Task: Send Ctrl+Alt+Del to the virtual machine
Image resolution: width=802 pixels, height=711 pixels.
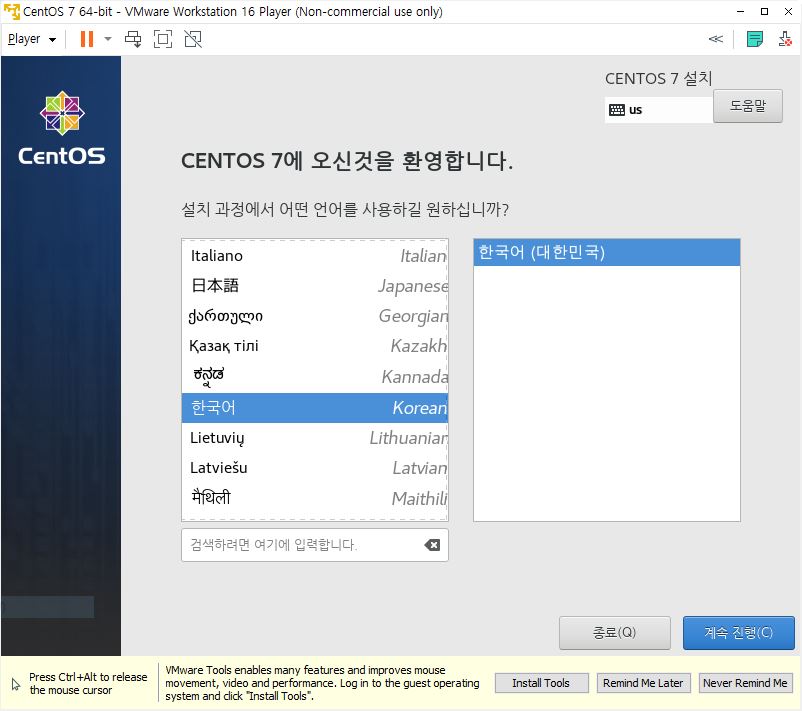Action: pos(133,39)
